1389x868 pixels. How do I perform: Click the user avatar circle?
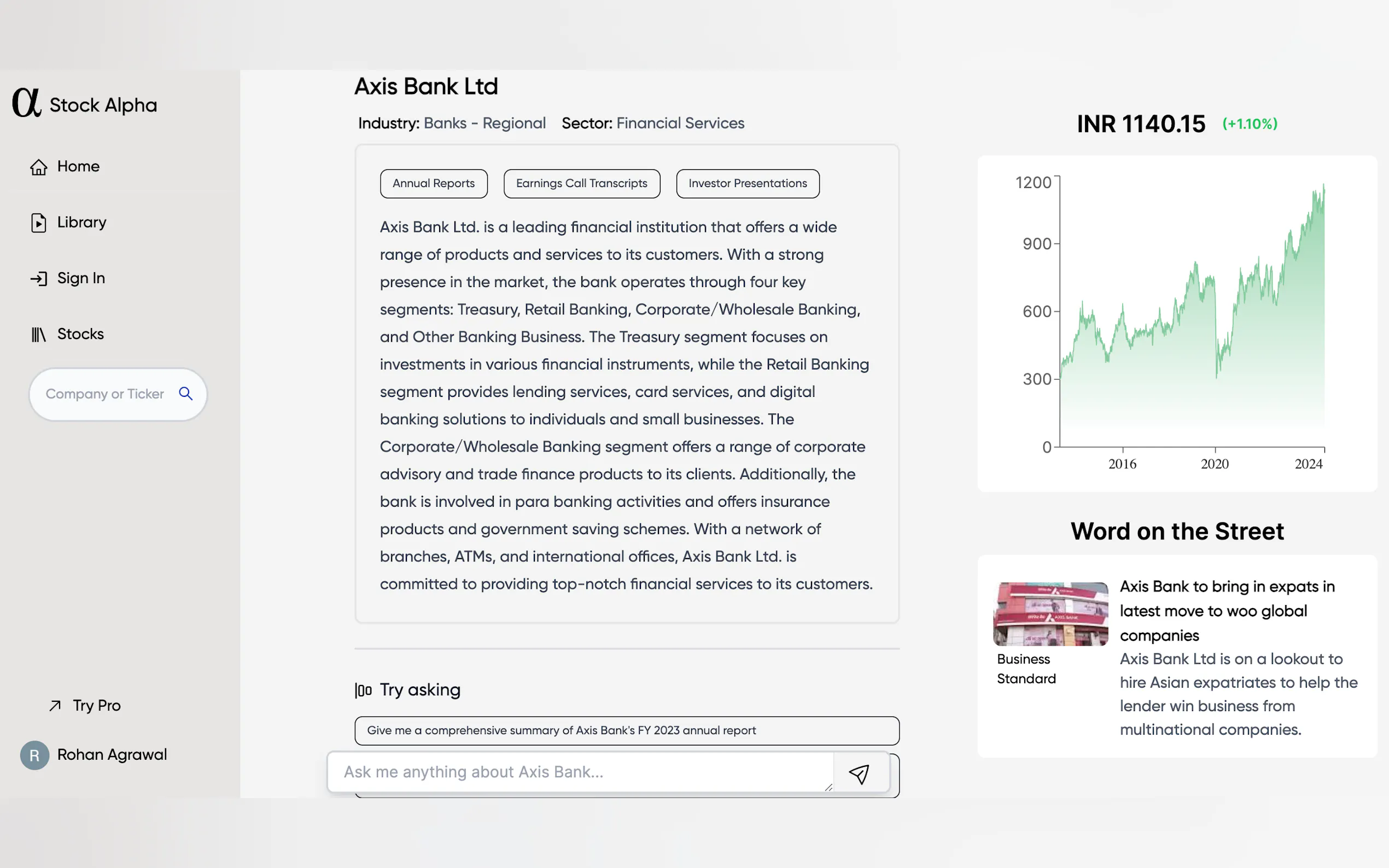pos(34,755)
